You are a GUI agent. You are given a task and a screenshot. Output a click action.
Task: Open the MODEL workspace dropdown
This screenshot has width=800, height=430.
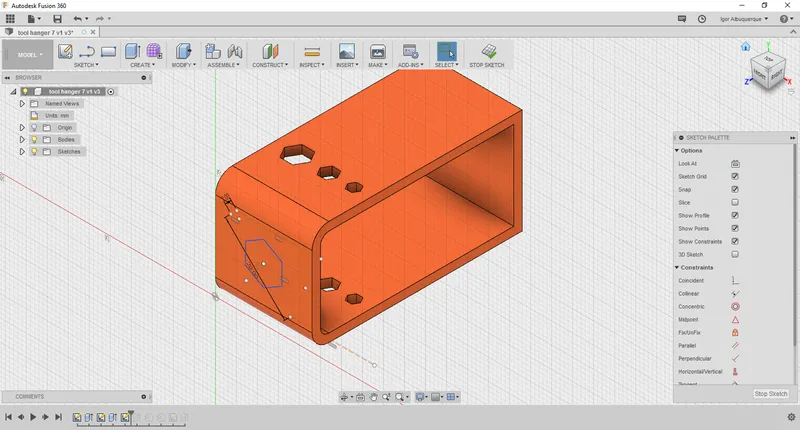pyautogui.click(x=28, y=55)
